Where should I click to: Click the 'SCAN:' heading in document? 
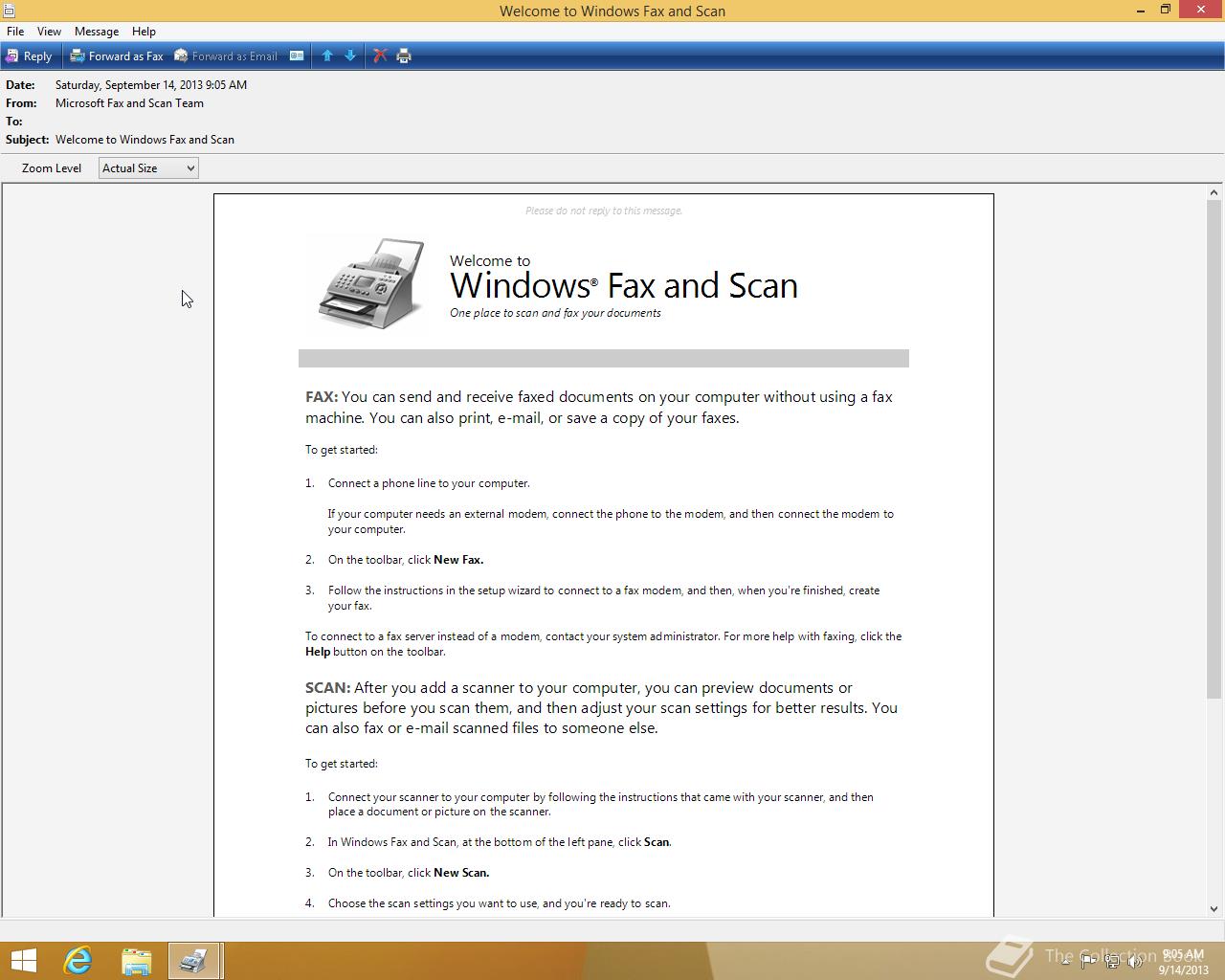(x=328, y=688)
